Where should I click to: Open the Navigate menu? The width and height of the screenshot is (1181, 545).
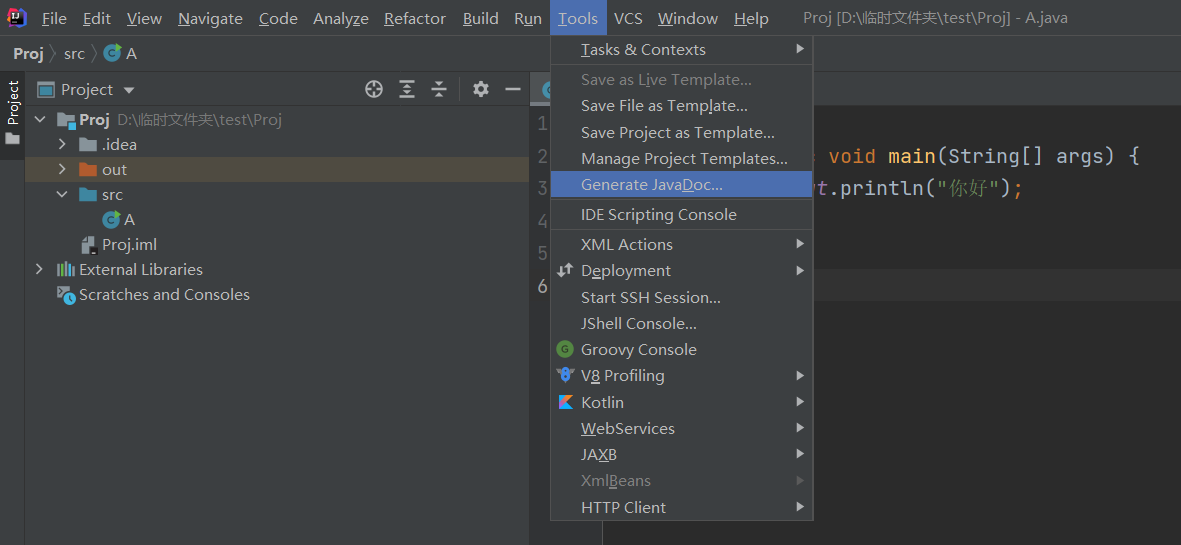210,18
